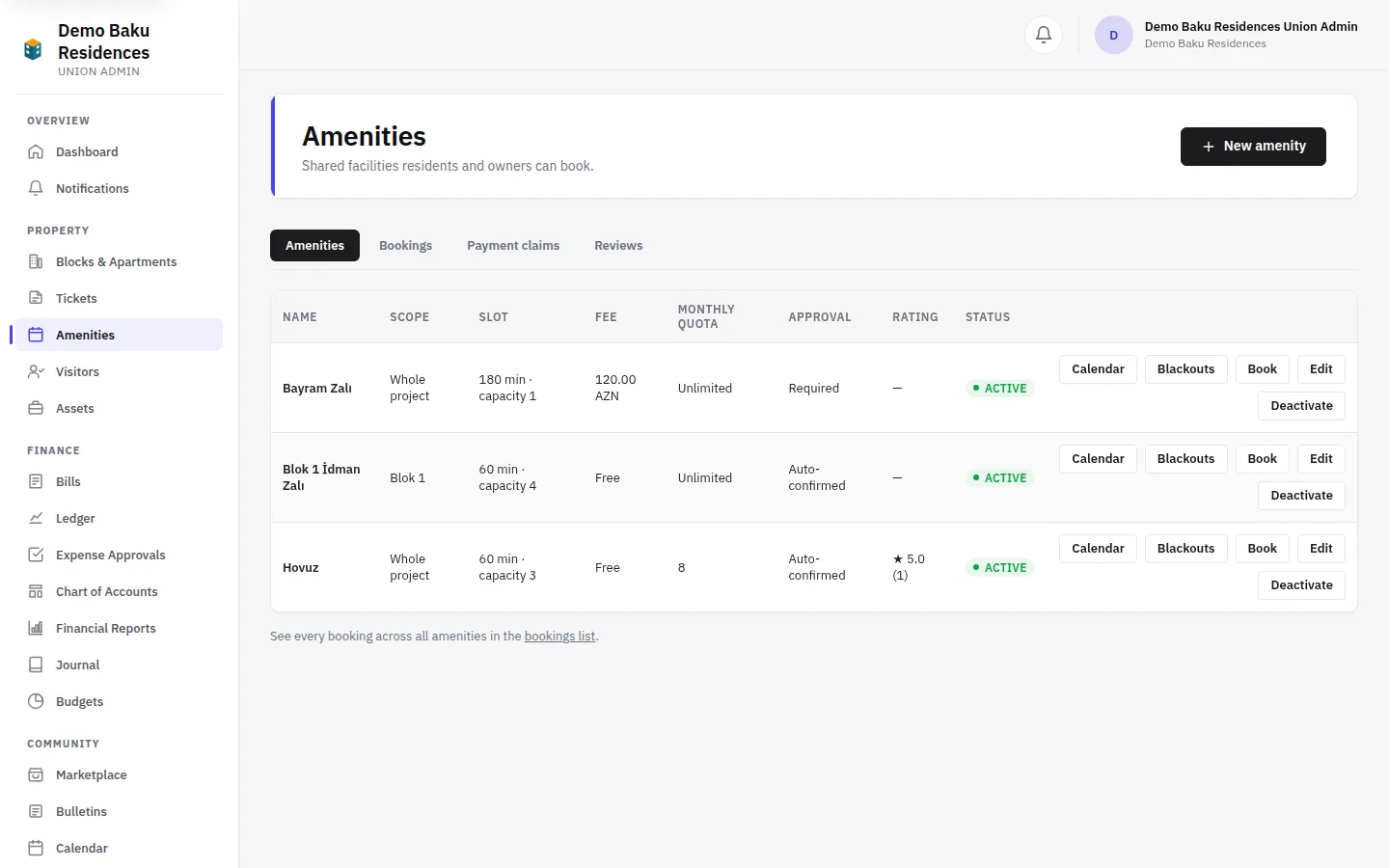Image resolution: width=1389 pixels, height=868 pixels.
Task: Click the Dashboard home icon
Action: (36, 151)
